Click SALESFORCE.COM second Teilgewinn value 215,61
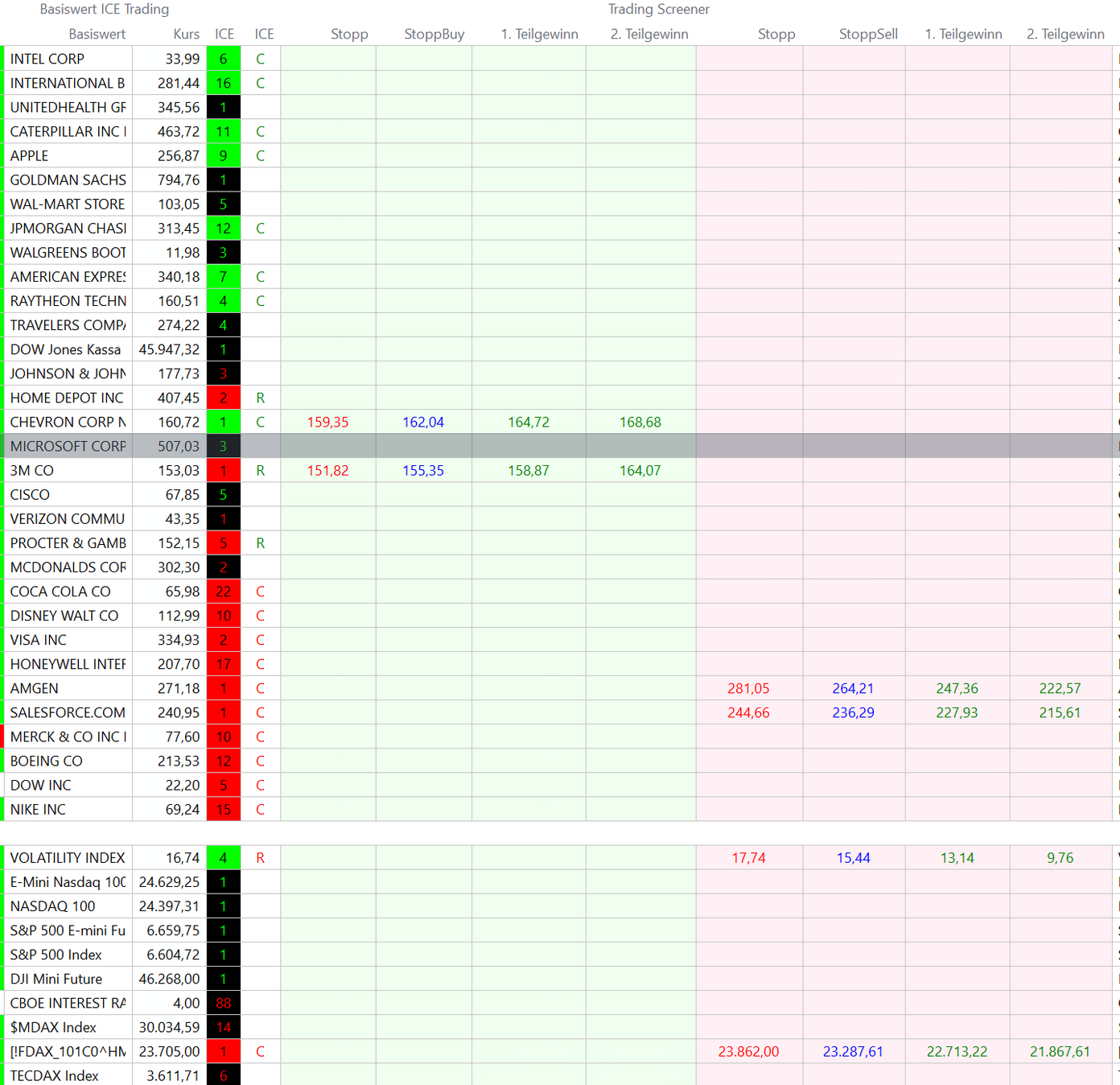This screenshot has width=1120, height=1085. click(x=1060, y=712)
